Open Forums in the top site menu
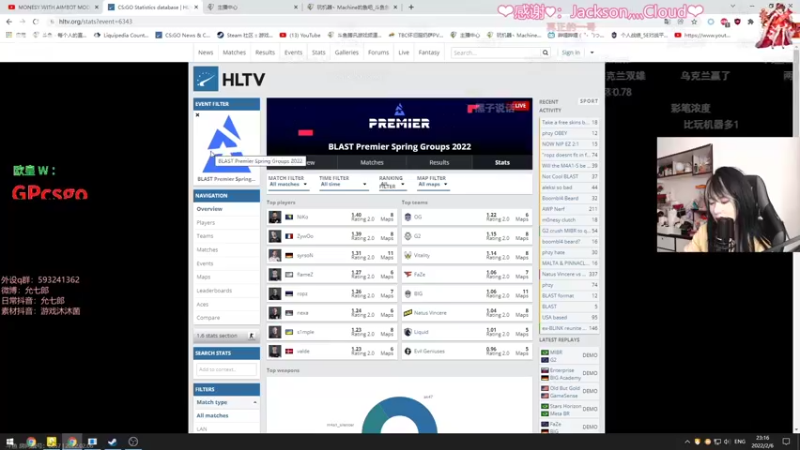The width and height of the screenshot is (800, 450). [378, 53]
